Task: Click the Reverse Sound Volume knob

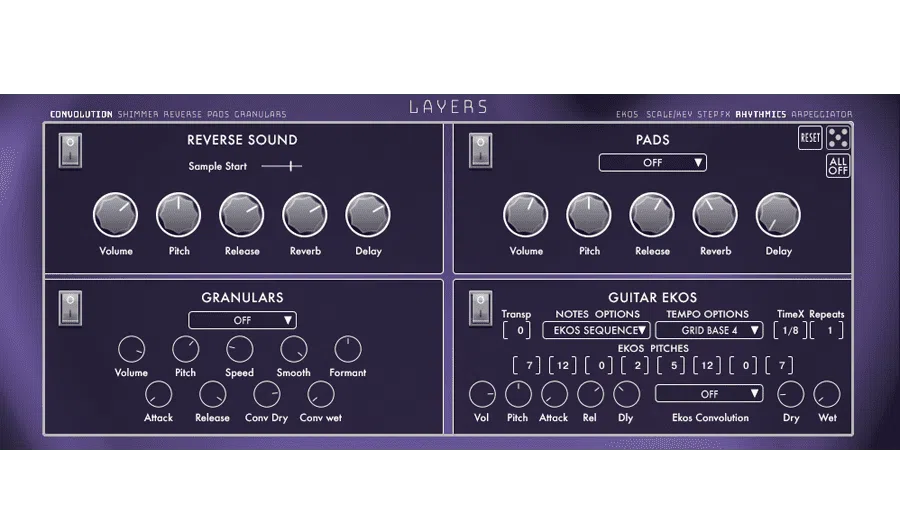Action: (x=115, y=215)
